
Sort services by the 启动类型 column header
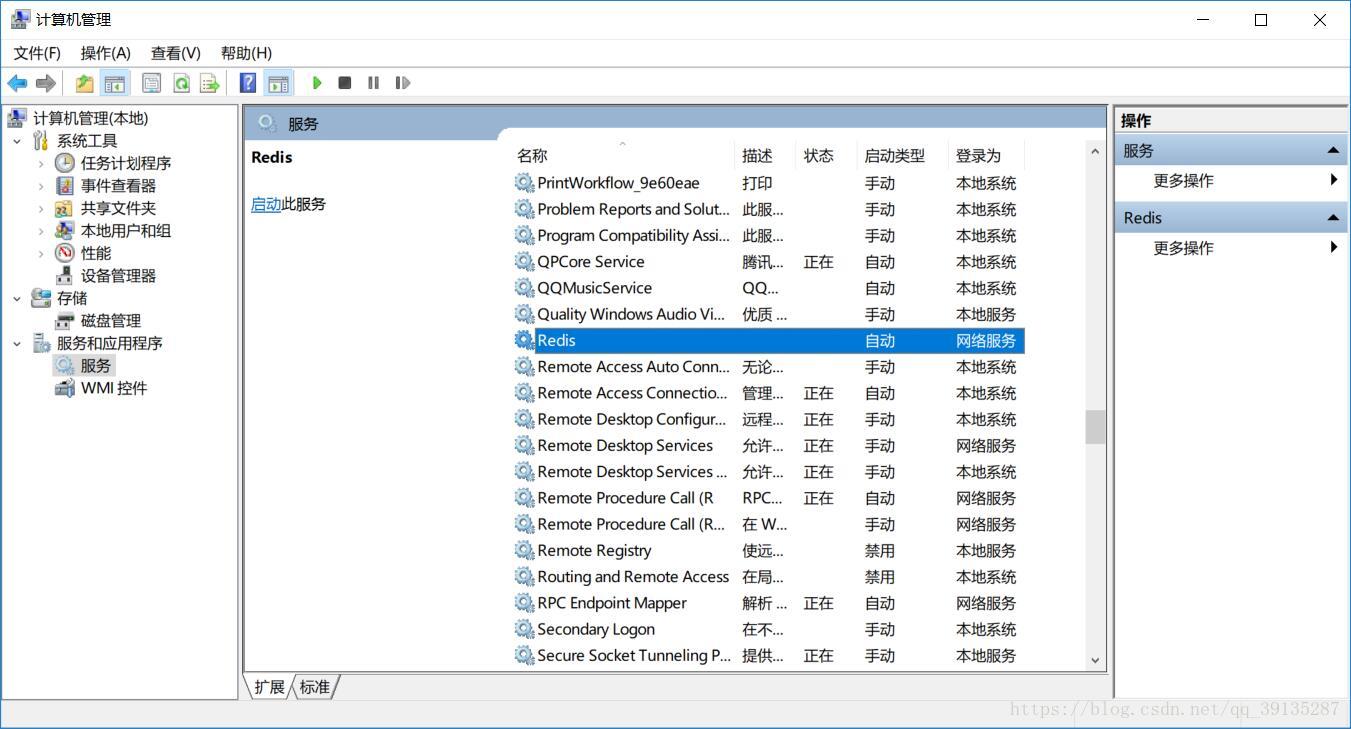[x=902, y=156]
